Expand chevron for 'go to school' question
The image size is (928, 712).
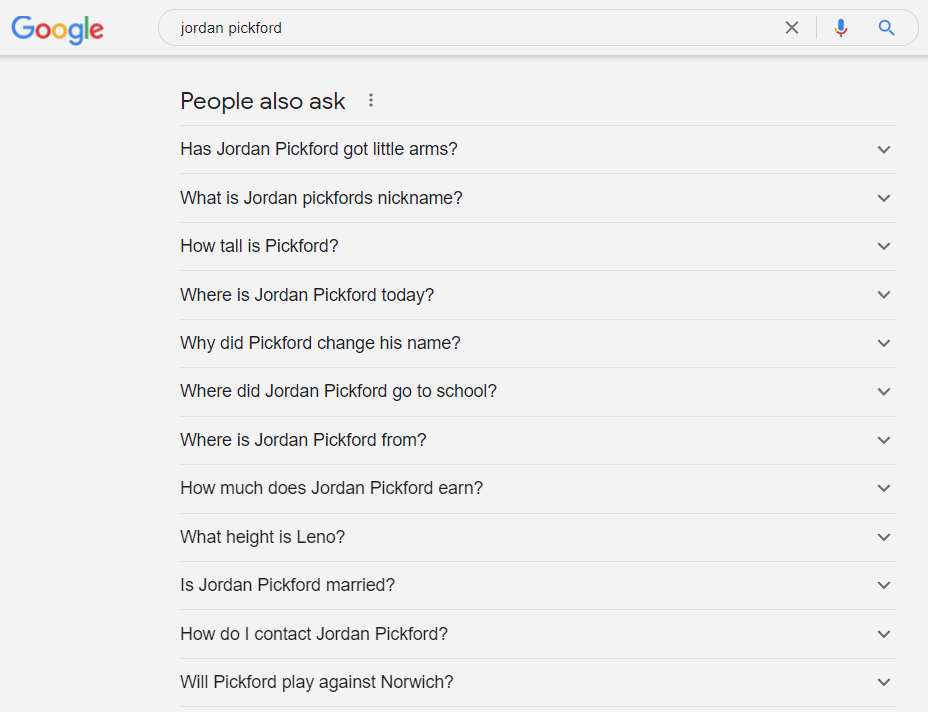[x=884, y=392]
